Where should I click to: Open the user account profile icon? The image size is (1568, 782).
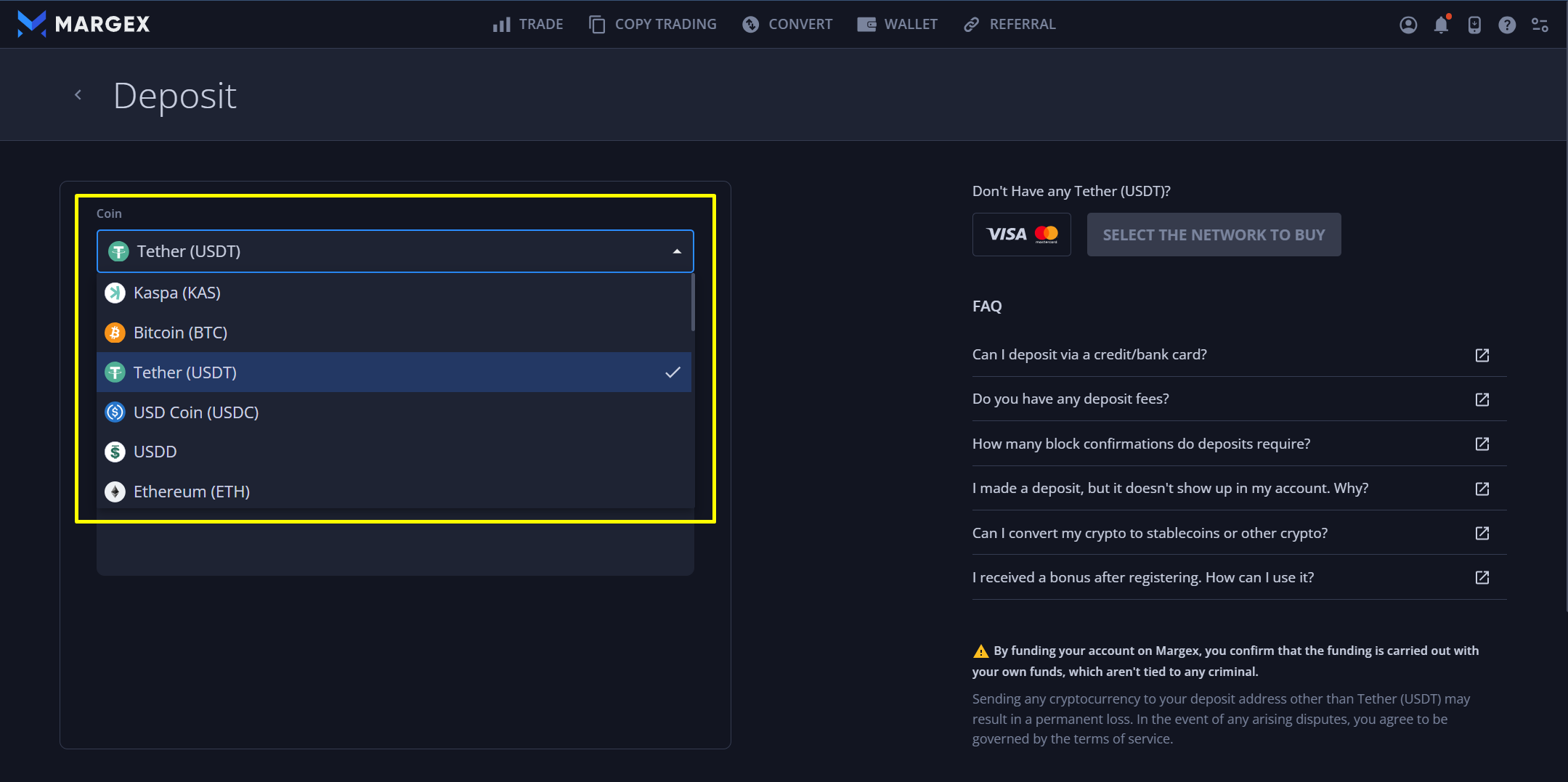point(1407,25)
